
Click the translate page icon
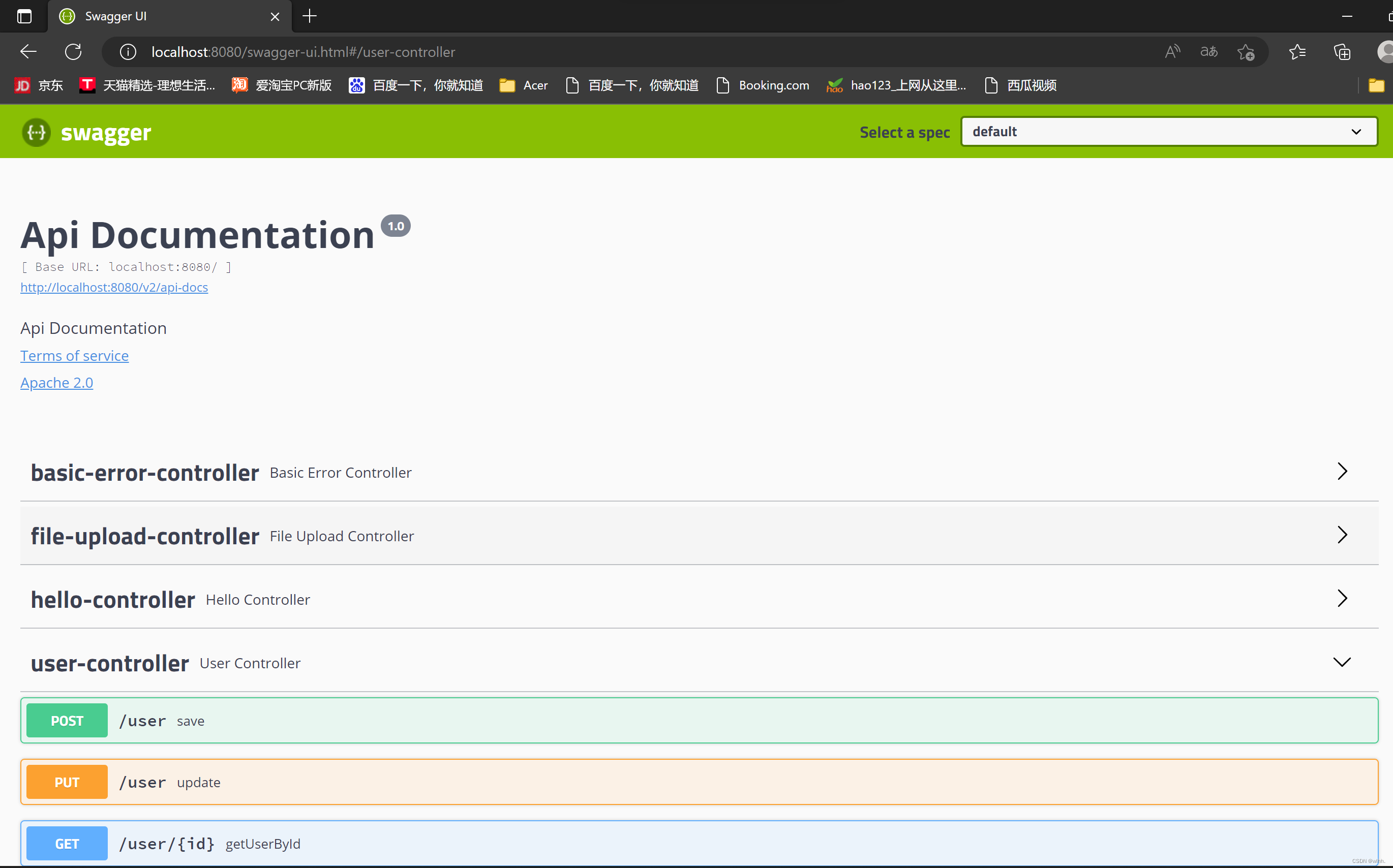tap(1208, 52)
